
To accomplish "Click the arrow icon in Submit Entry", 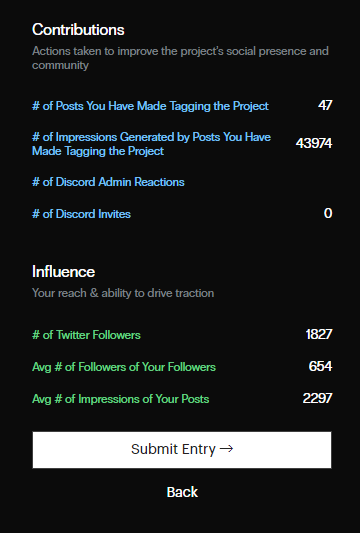I will click(x=226, y=449).
